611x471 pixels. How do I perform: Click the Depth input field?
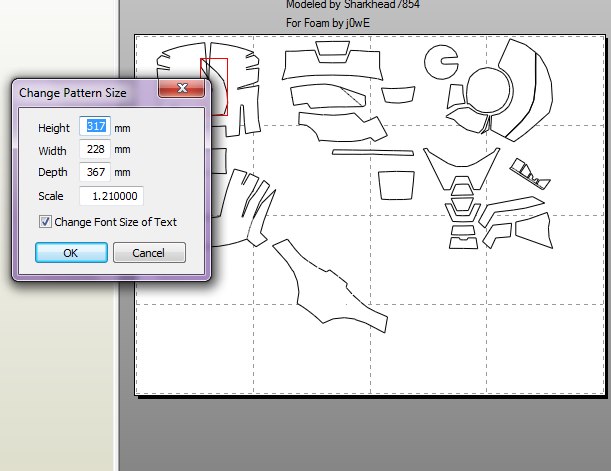(95, 172)
